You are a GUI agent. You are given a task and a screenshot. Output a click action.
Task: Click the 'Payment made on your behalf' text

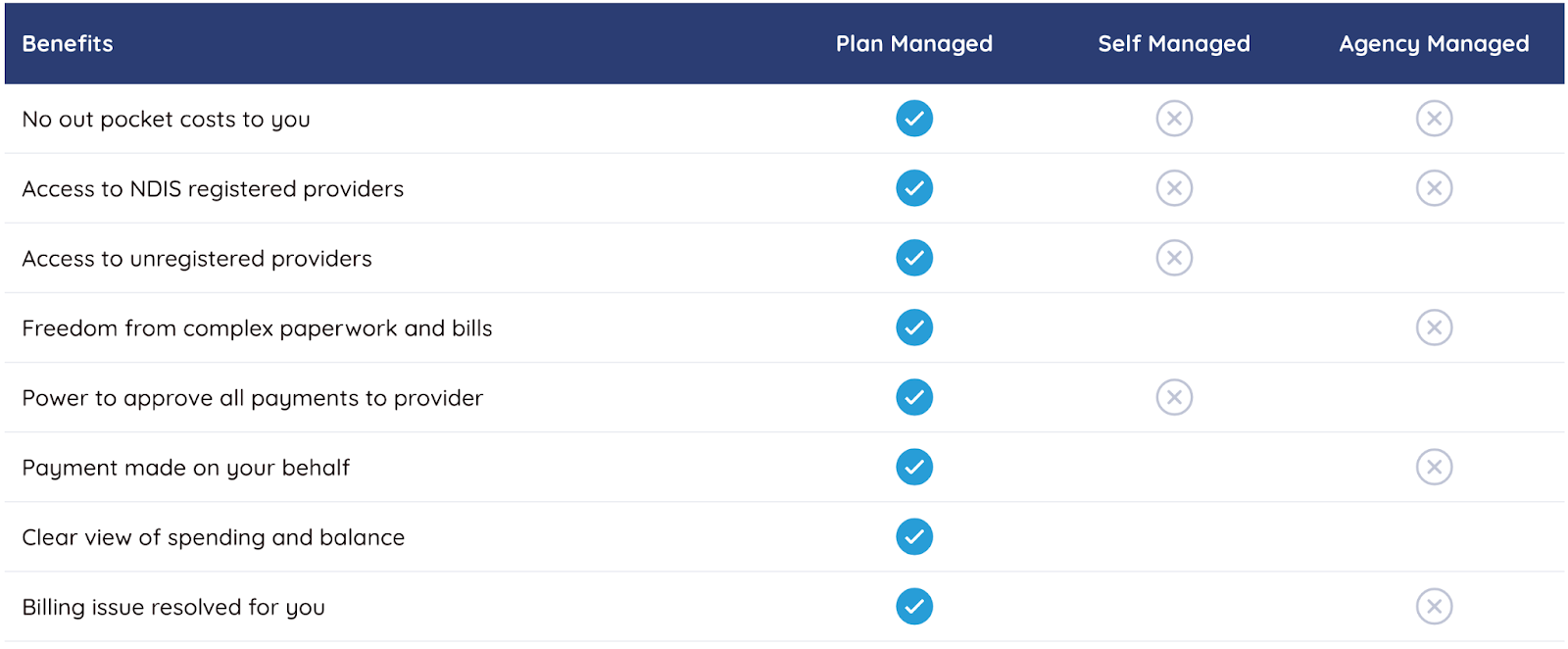coord(185,468)
